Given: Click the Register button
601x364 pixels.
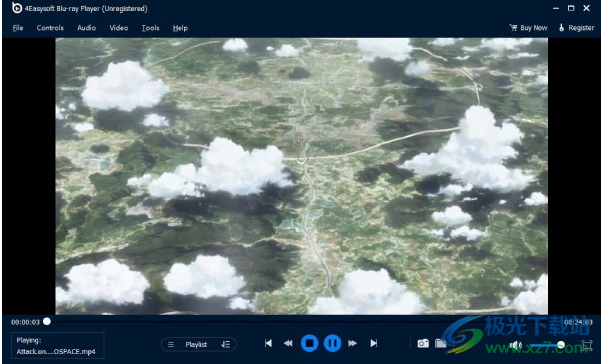Looking at the screenshot, I should click(576, 28).
